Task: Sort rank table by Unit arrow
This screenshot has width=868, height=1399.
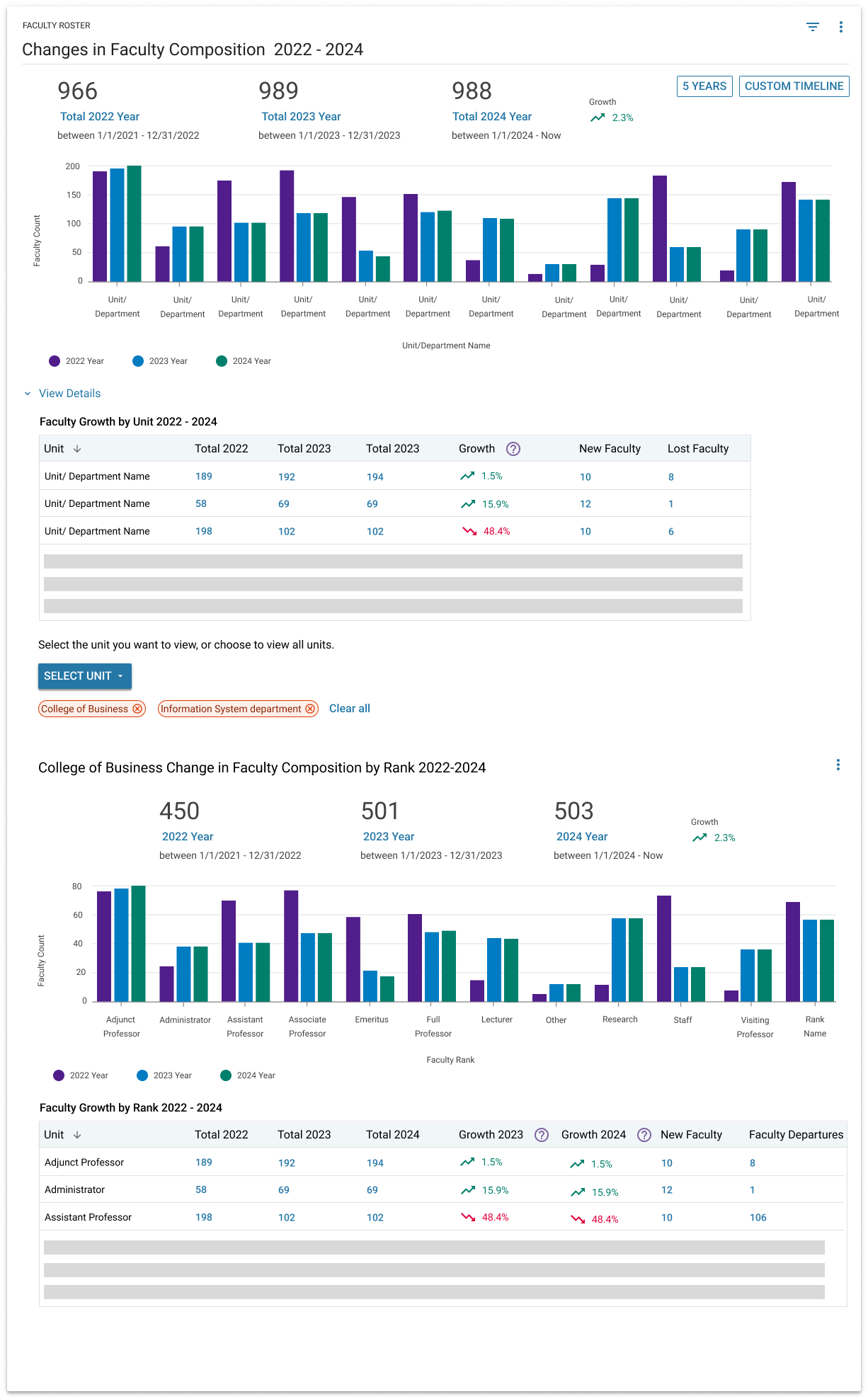Action: (x=77, y=1135)
